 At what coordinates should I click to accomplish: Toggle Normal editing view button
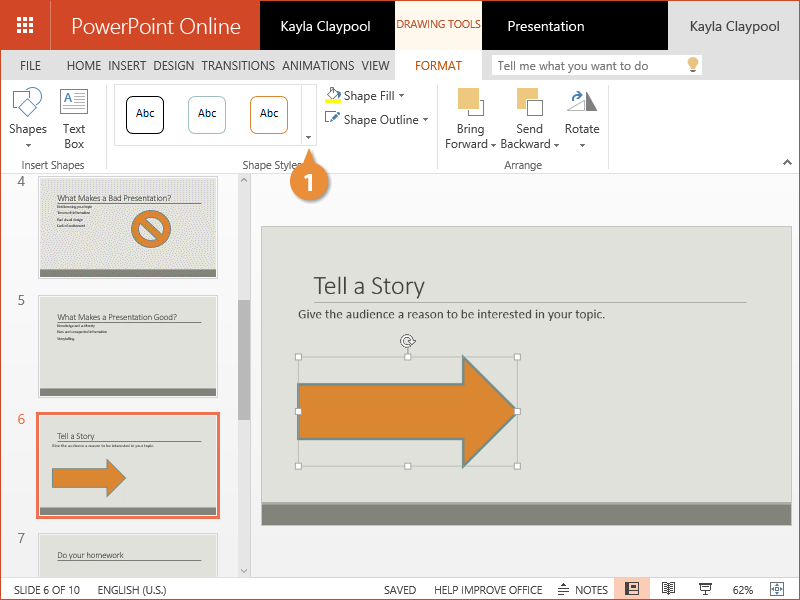[x=632, y=589]
